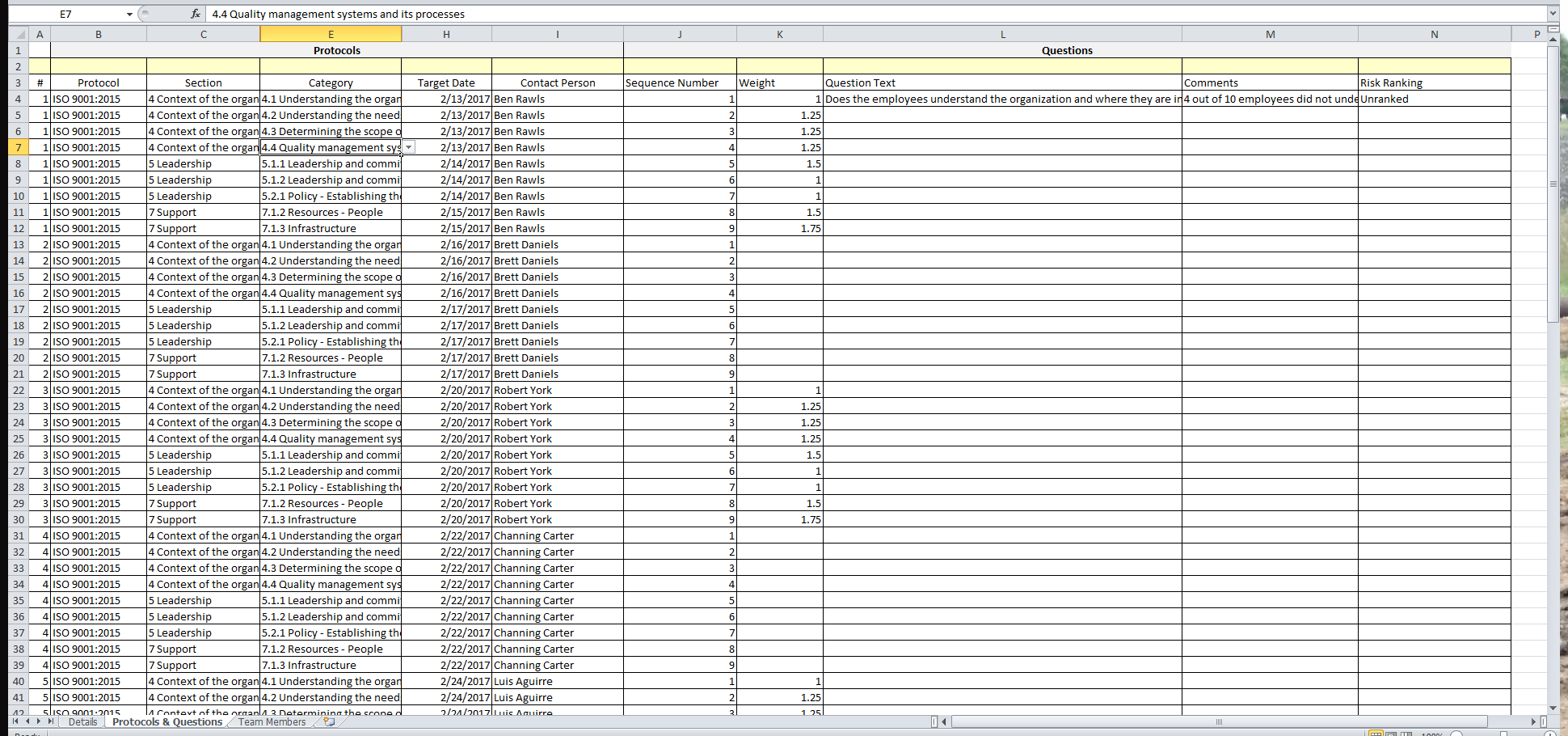This screenshot has height=736, width=1568.
Task: Select row 7 header
Action: (18, 147)
